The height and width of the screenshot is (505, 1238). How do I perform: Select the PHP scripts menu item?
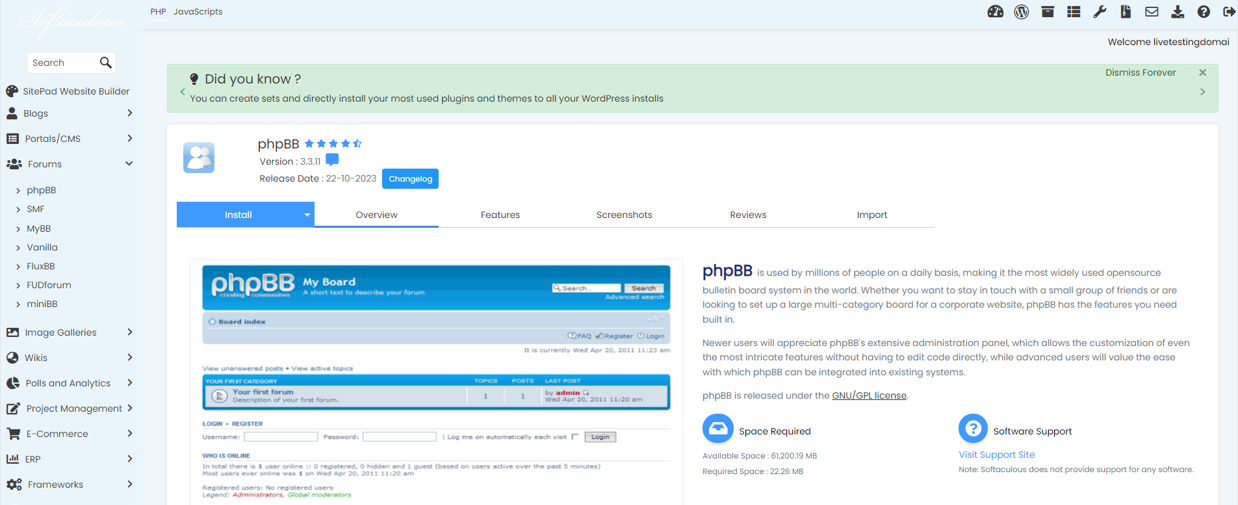158,12
